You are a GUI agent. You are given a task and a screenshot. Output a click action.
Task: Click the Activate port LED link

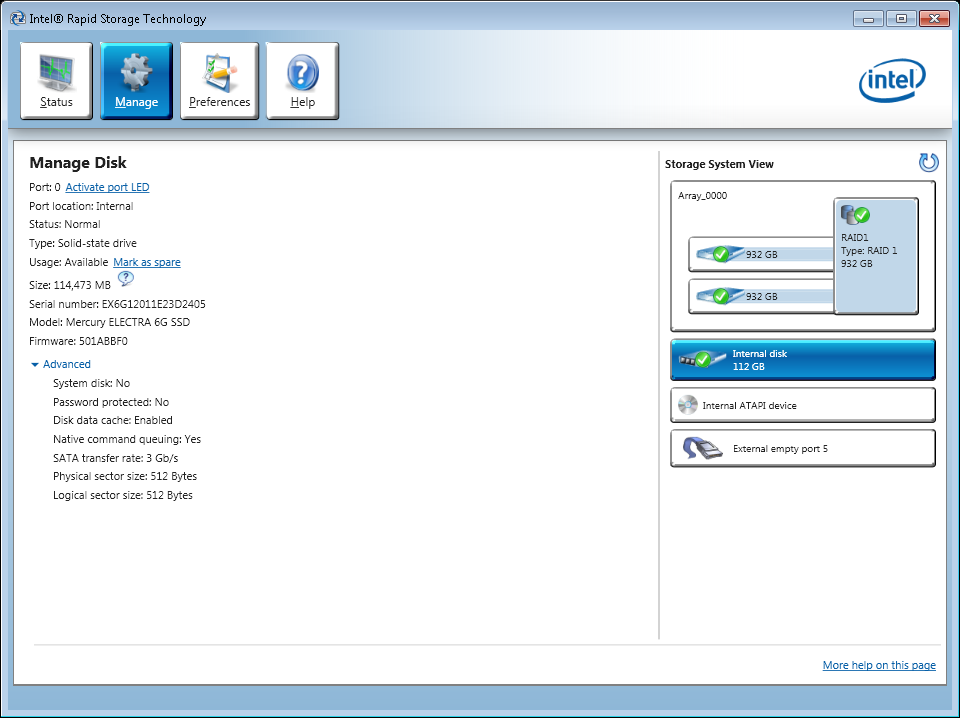click(x=107, y=186)
